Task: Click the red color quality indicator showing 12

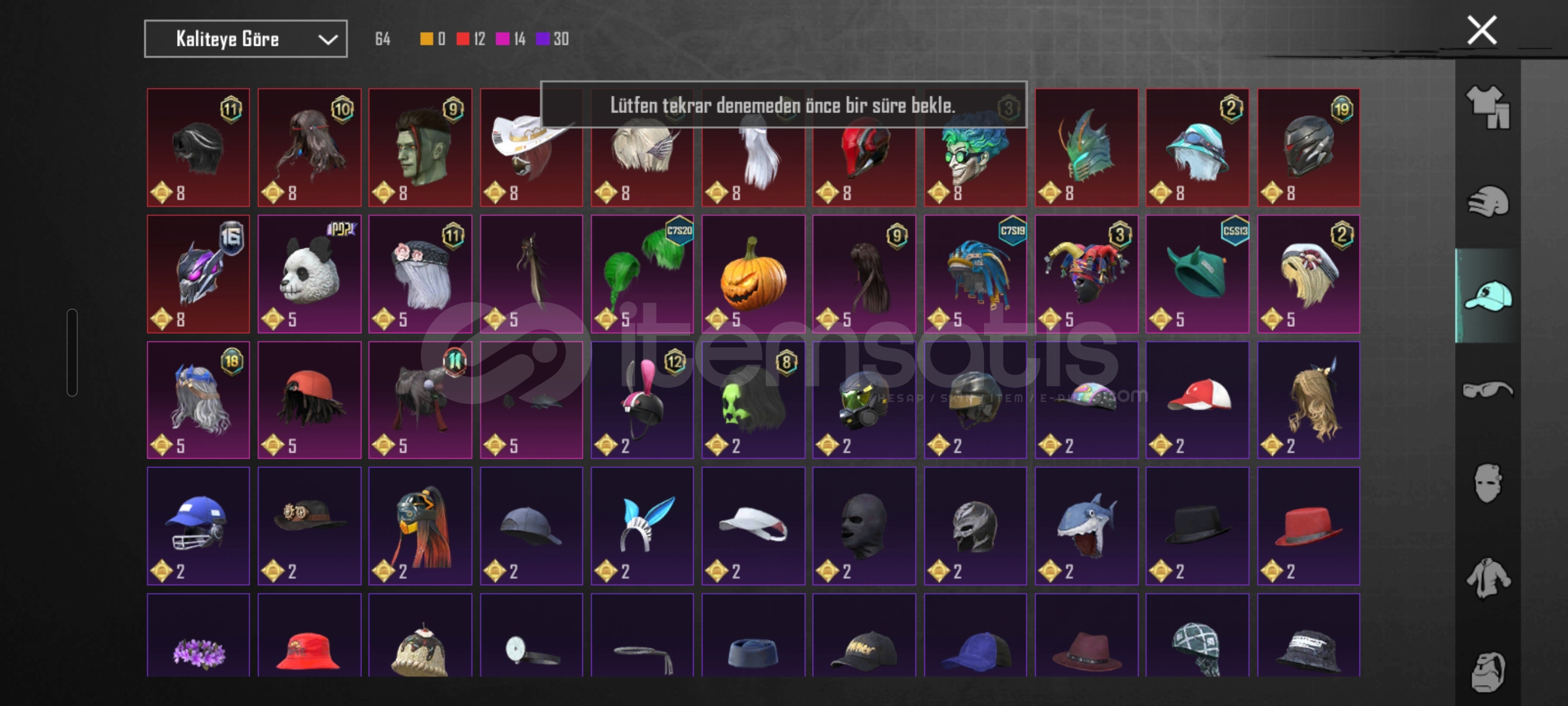Action: pyautogui.click(x=470, y=39)
